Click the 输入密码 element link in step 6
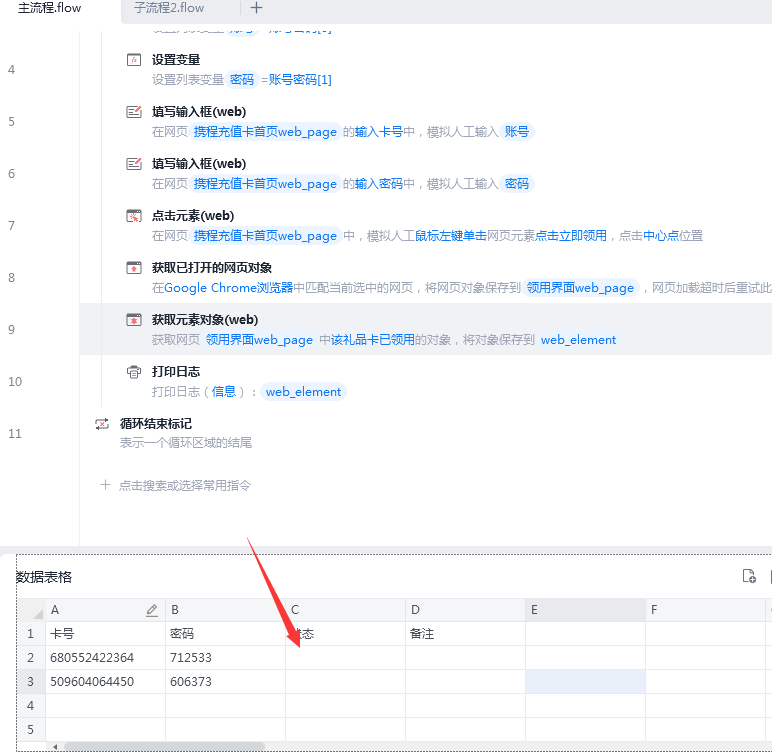772x754 pixels. tap(379, 184)
